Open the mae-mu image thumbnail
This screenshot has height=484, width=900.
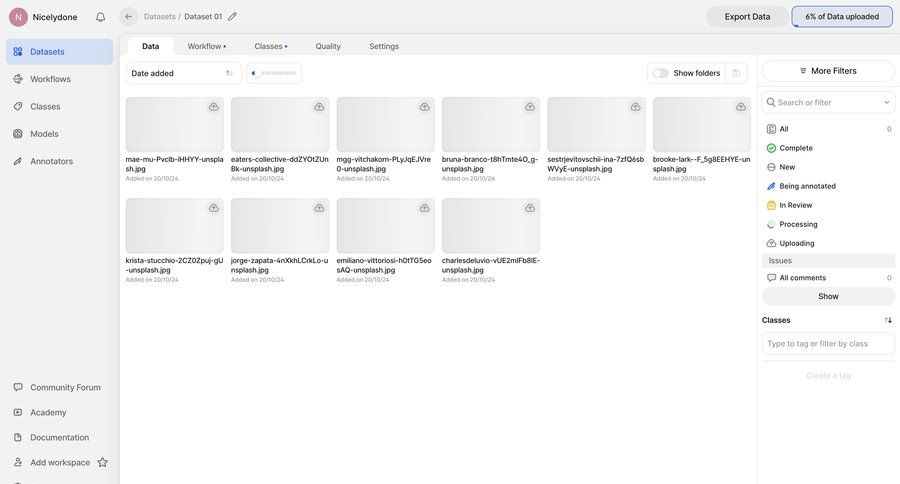(x=174, y=125)
